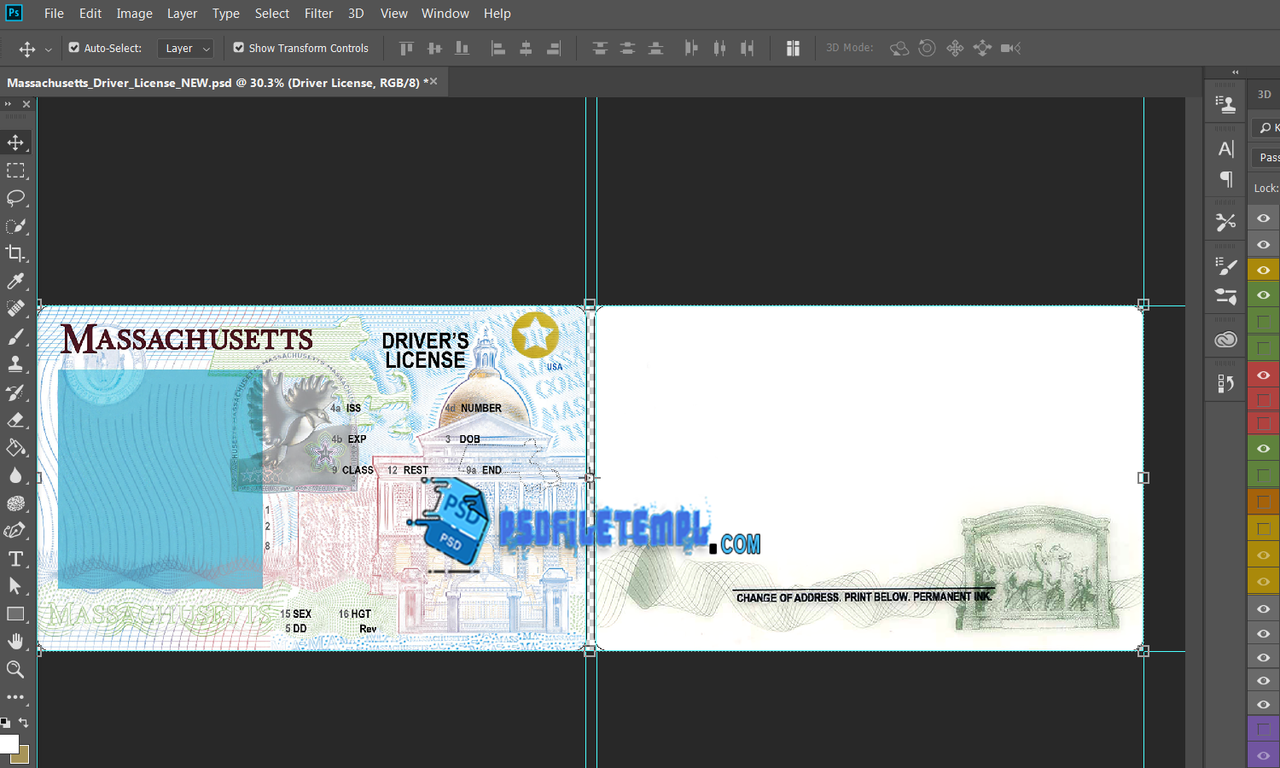
Task: Open the Window menu
Action: point(445,13)
